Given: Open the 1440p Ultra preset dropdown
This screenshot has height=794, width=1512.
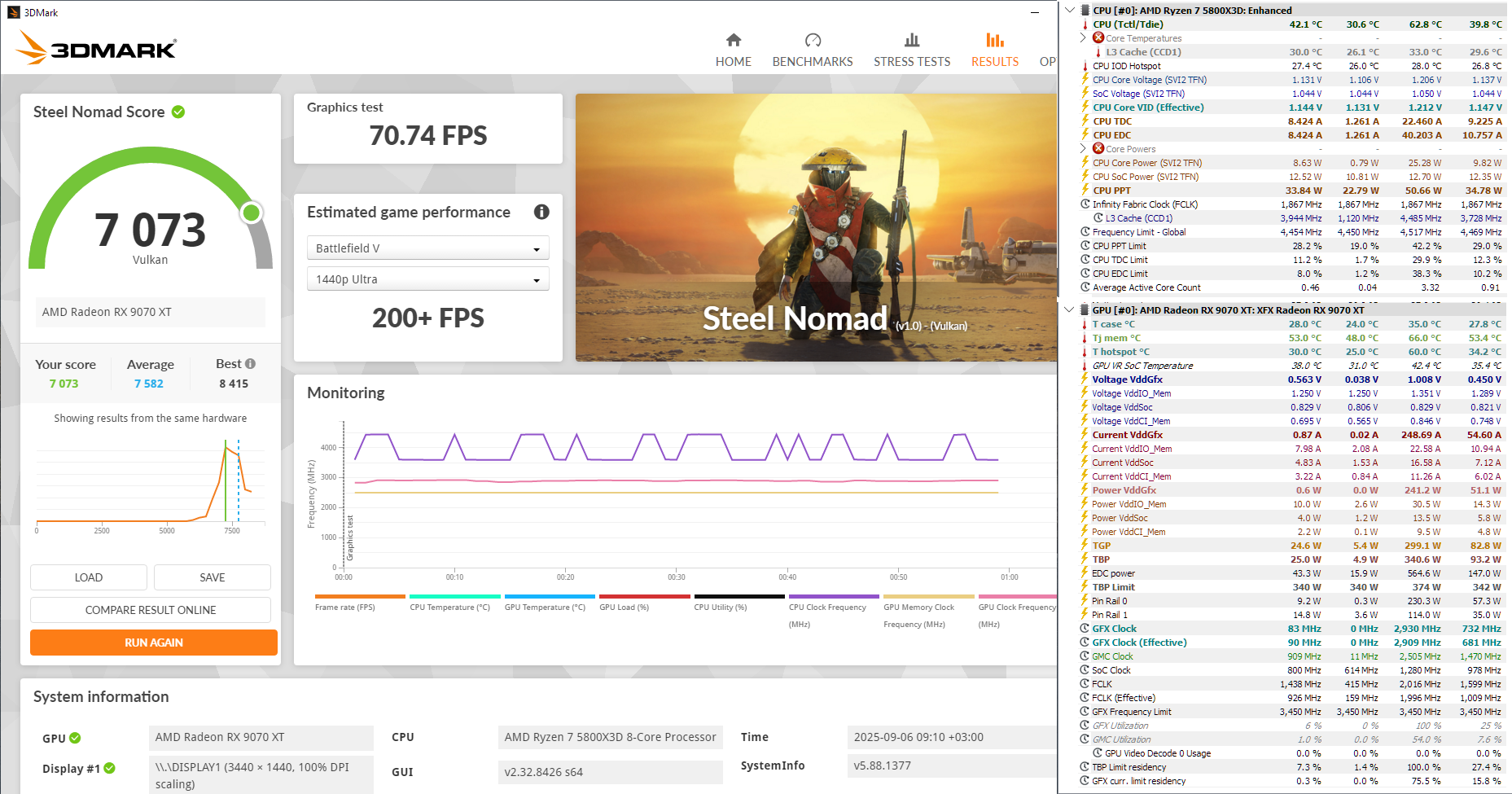Looking at the screenshot, I should [428, 279].
